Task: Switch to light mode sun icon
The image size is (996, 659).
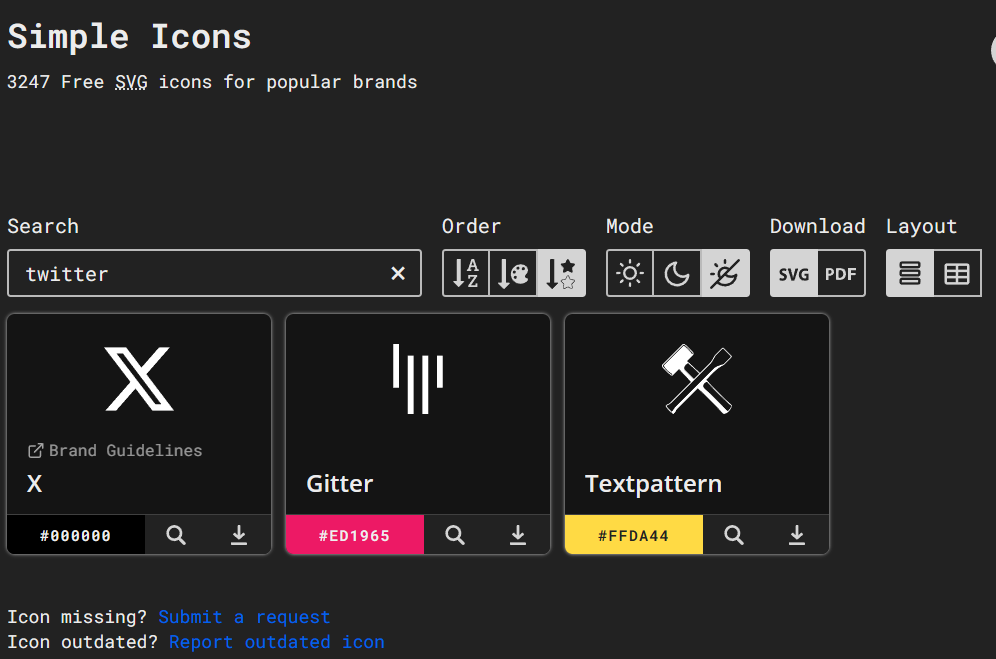Action: coord(629,273)
